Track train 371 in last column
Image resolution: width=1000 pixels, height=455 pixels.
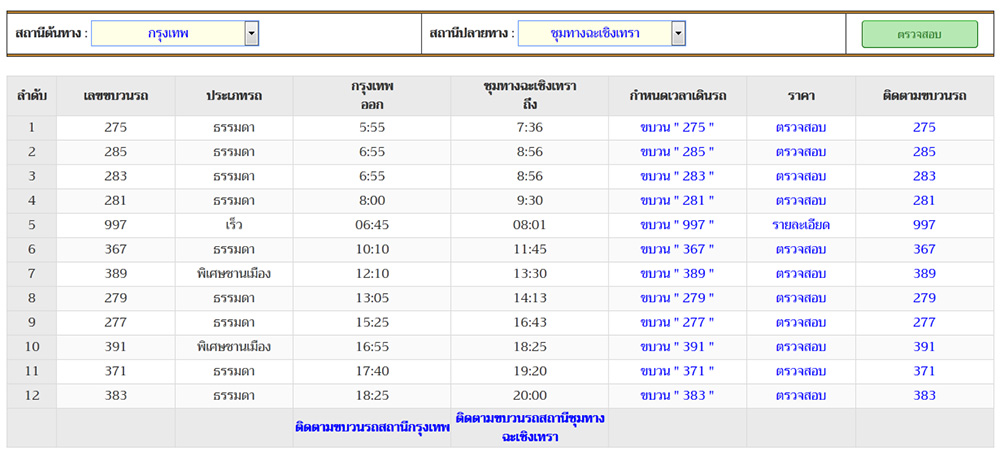click(x=924, y=371)
